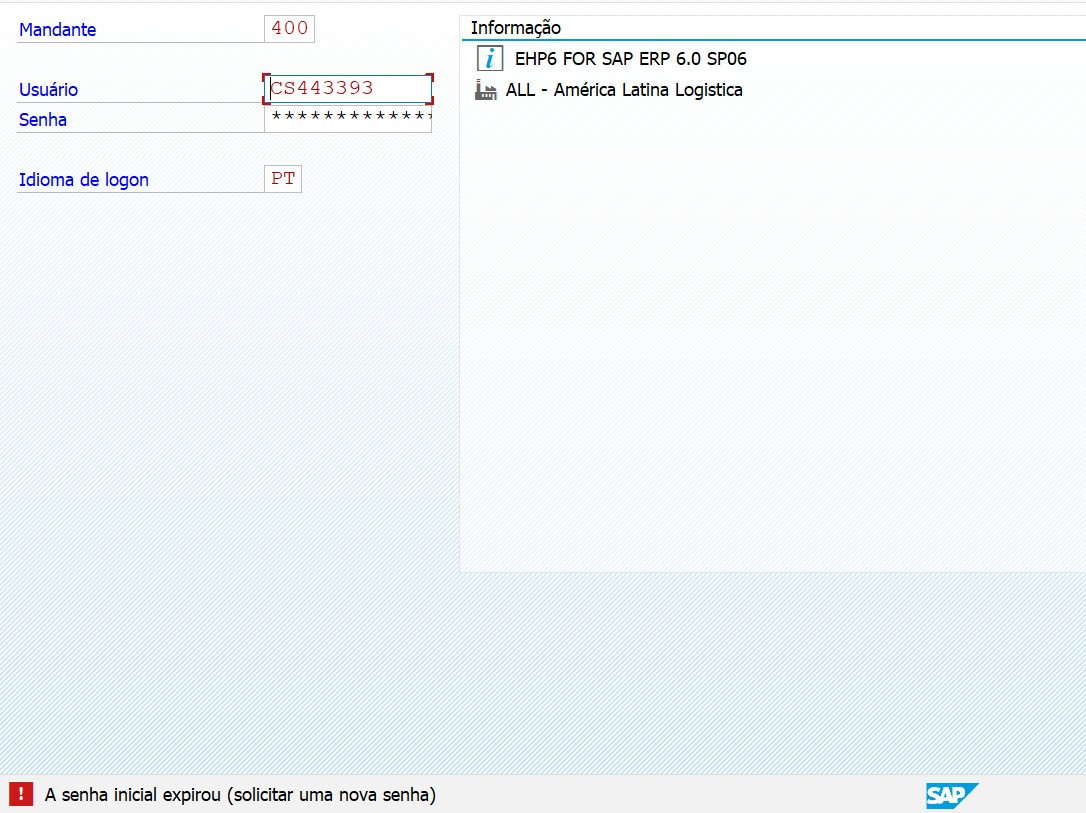The width and height of the screenshot is (1086, 813).
Task: Click the Mandante label
Action: coord(57,30)
